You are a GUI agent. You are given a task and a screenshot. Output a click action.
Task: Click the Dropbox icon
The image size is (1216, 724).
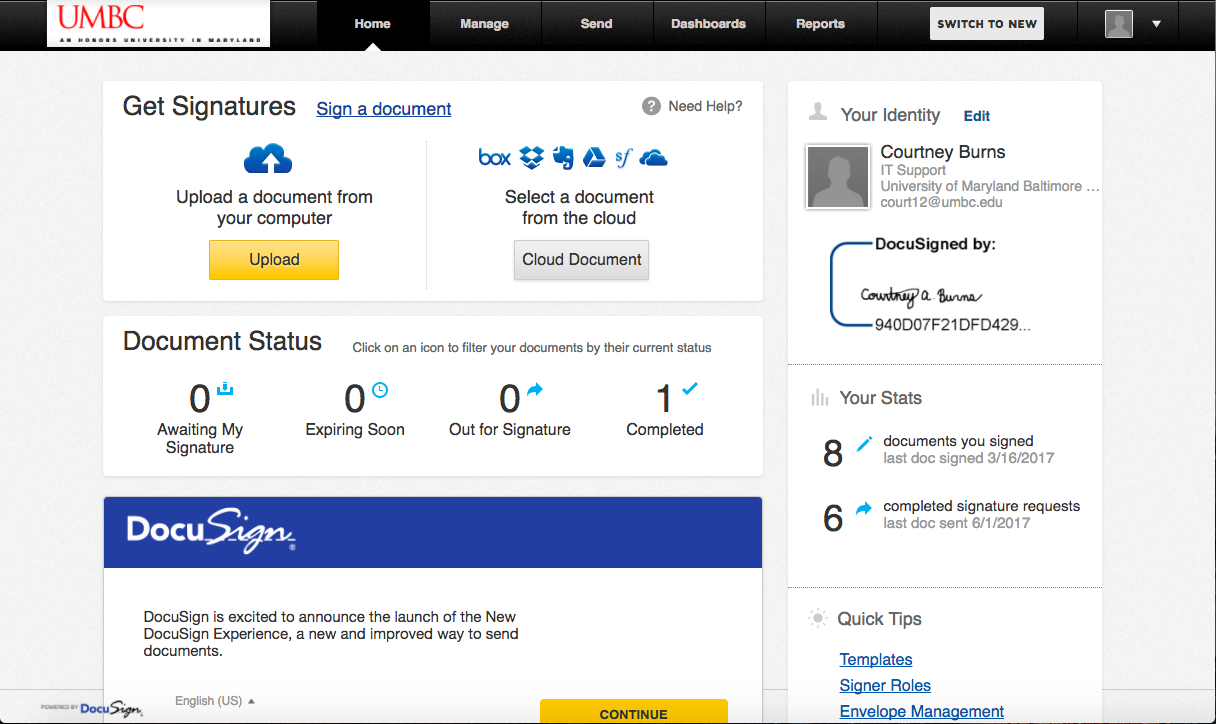(532, 157)
